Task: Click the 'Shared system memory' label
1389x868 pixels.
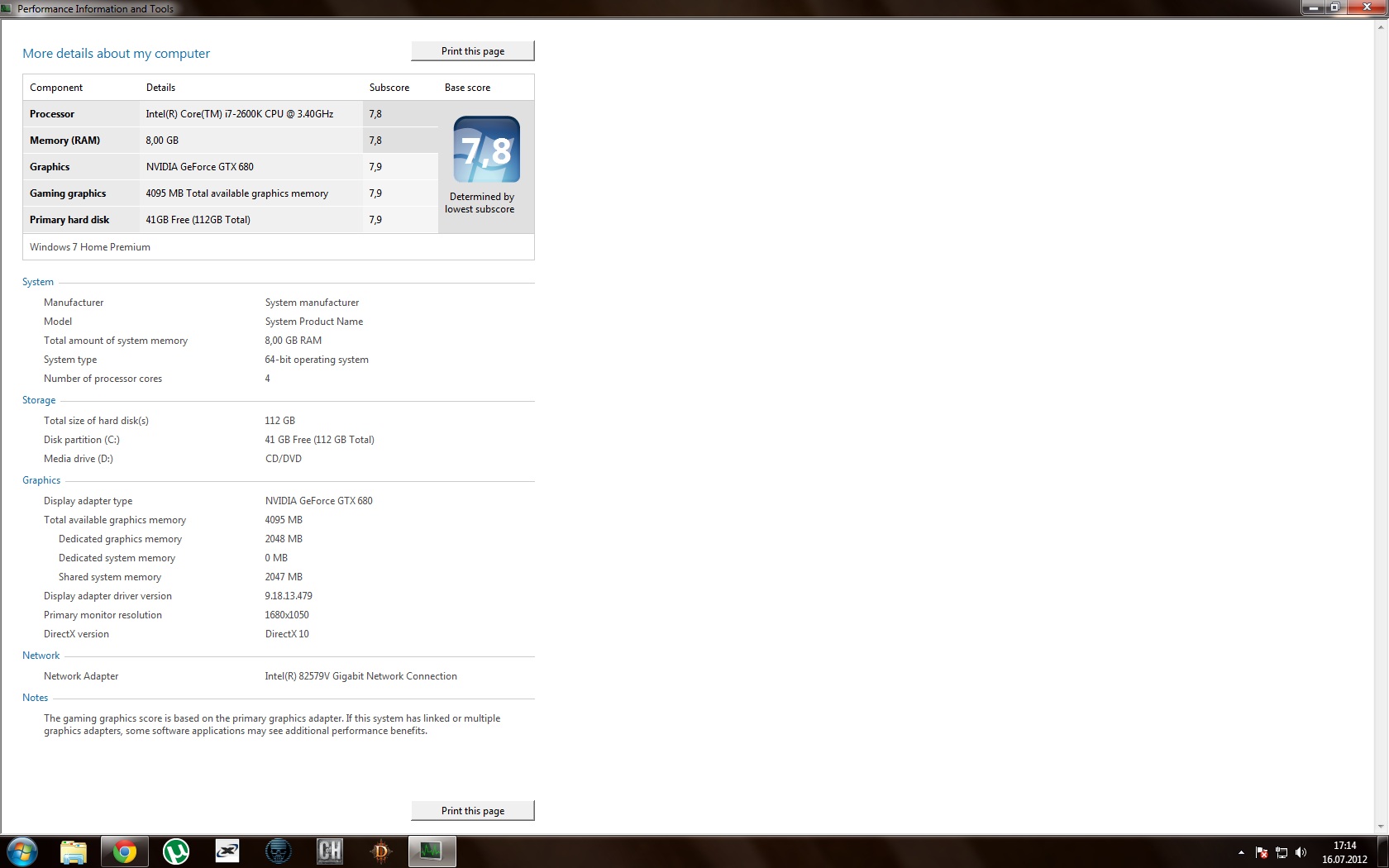Action: [110, 577]
